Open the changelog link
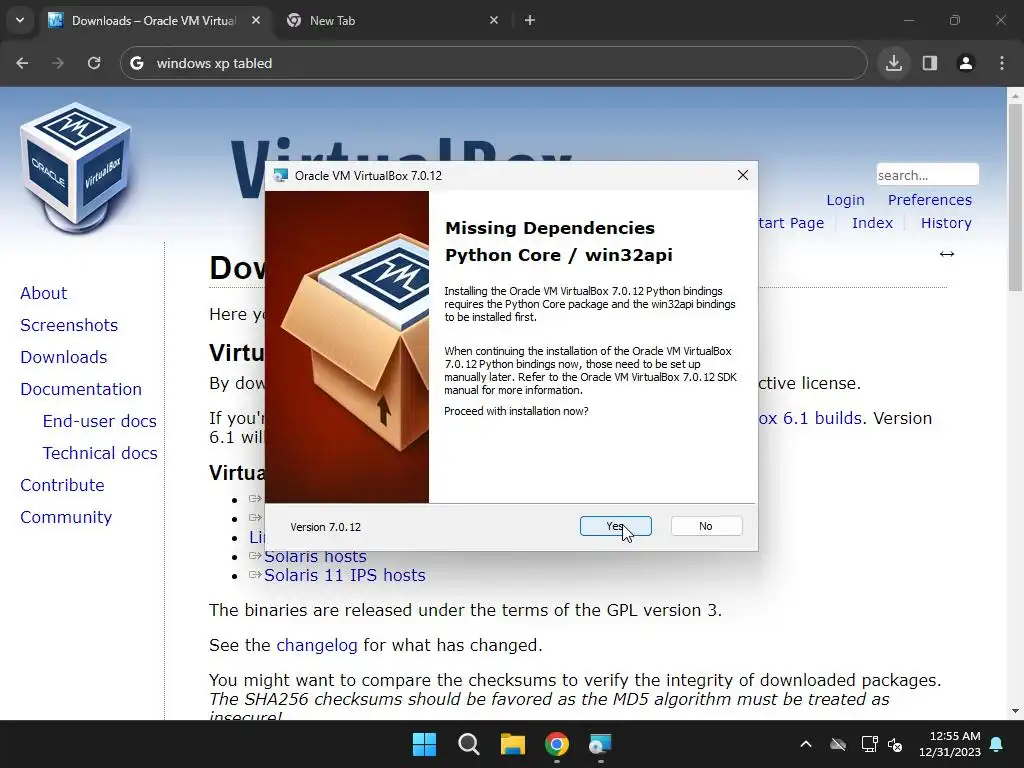 (x=317, y=645)
